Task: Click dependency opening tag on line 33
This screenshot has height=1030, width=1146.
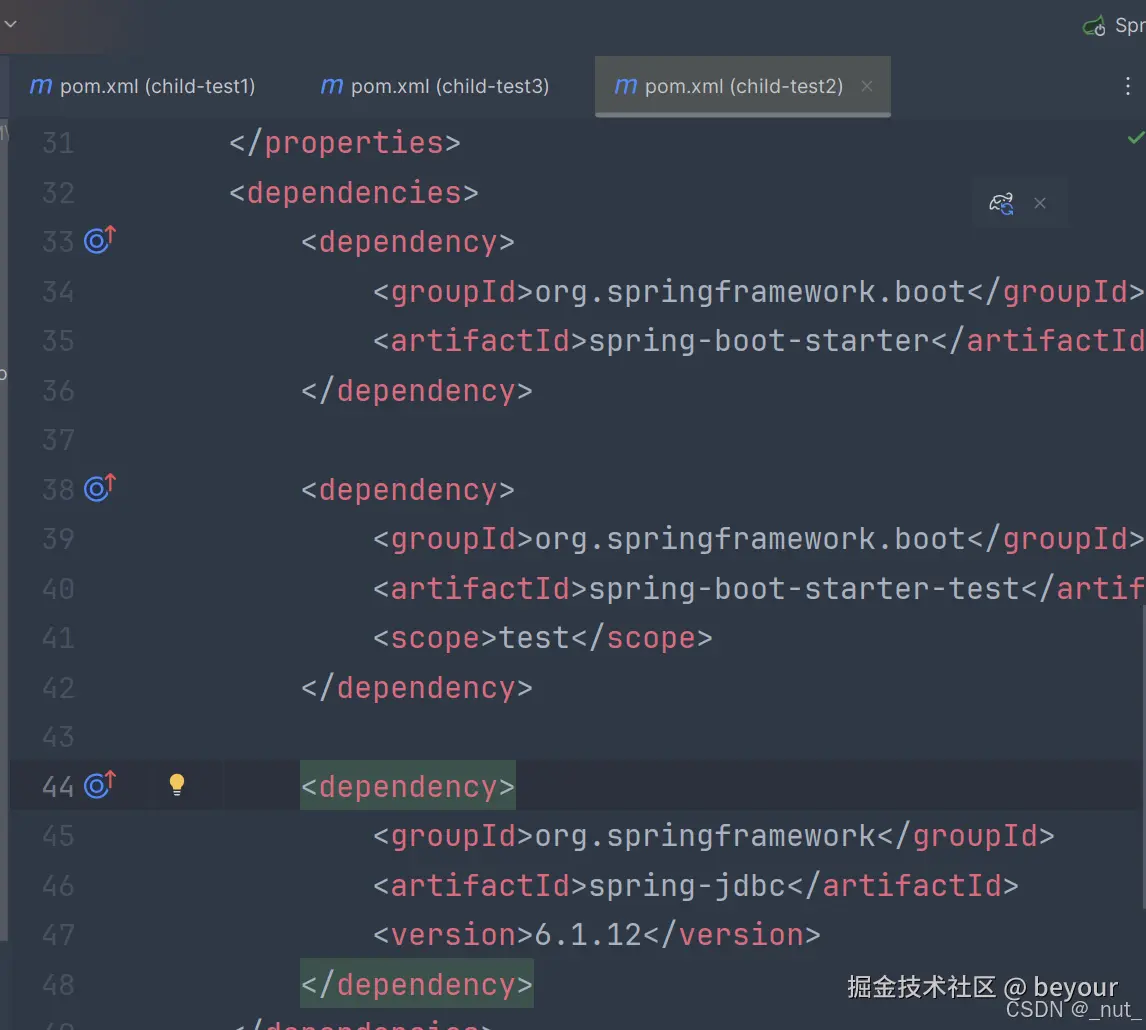Action: point(408,242)
